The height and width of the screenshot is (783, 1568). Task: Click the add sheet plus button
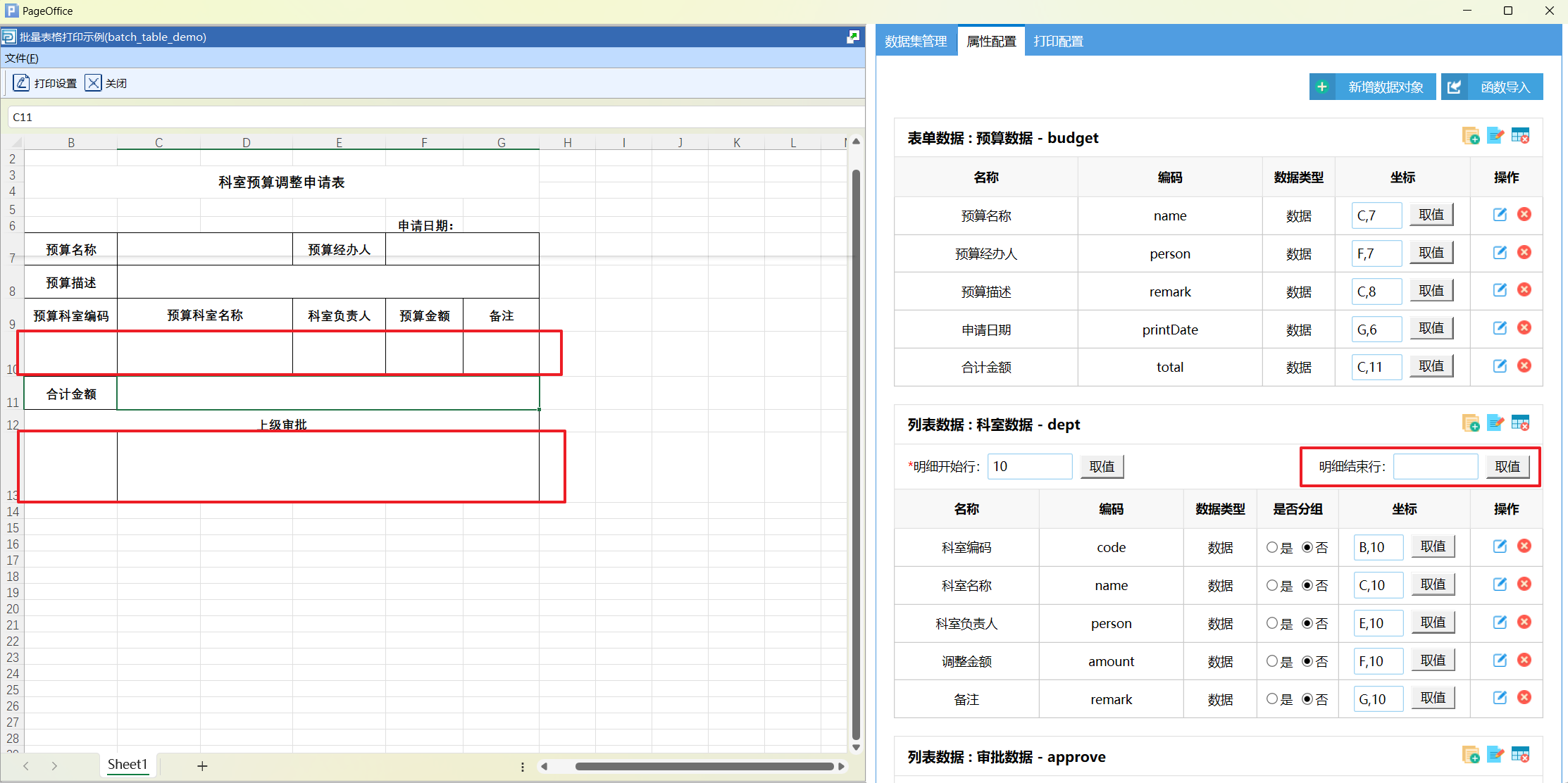pos(202,766)
